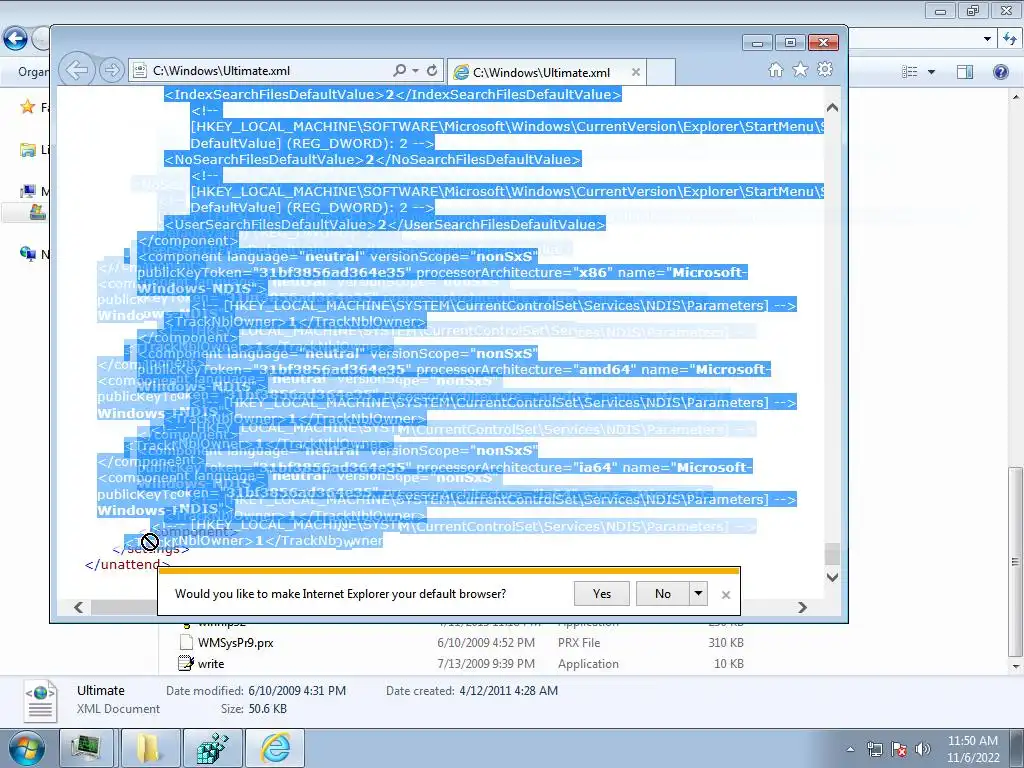
Task: Click the Ultimate XML document icon in details pane
Action: 40,701
